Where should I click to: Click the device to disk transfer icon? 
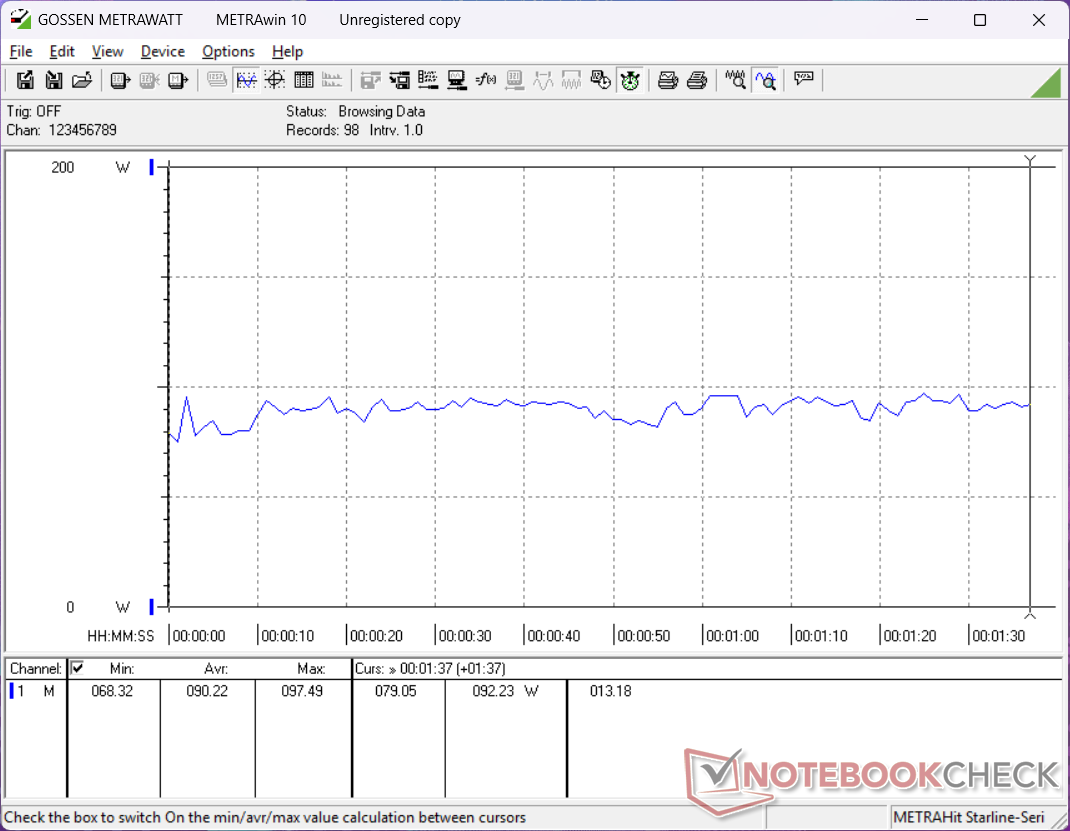point(399,81)
